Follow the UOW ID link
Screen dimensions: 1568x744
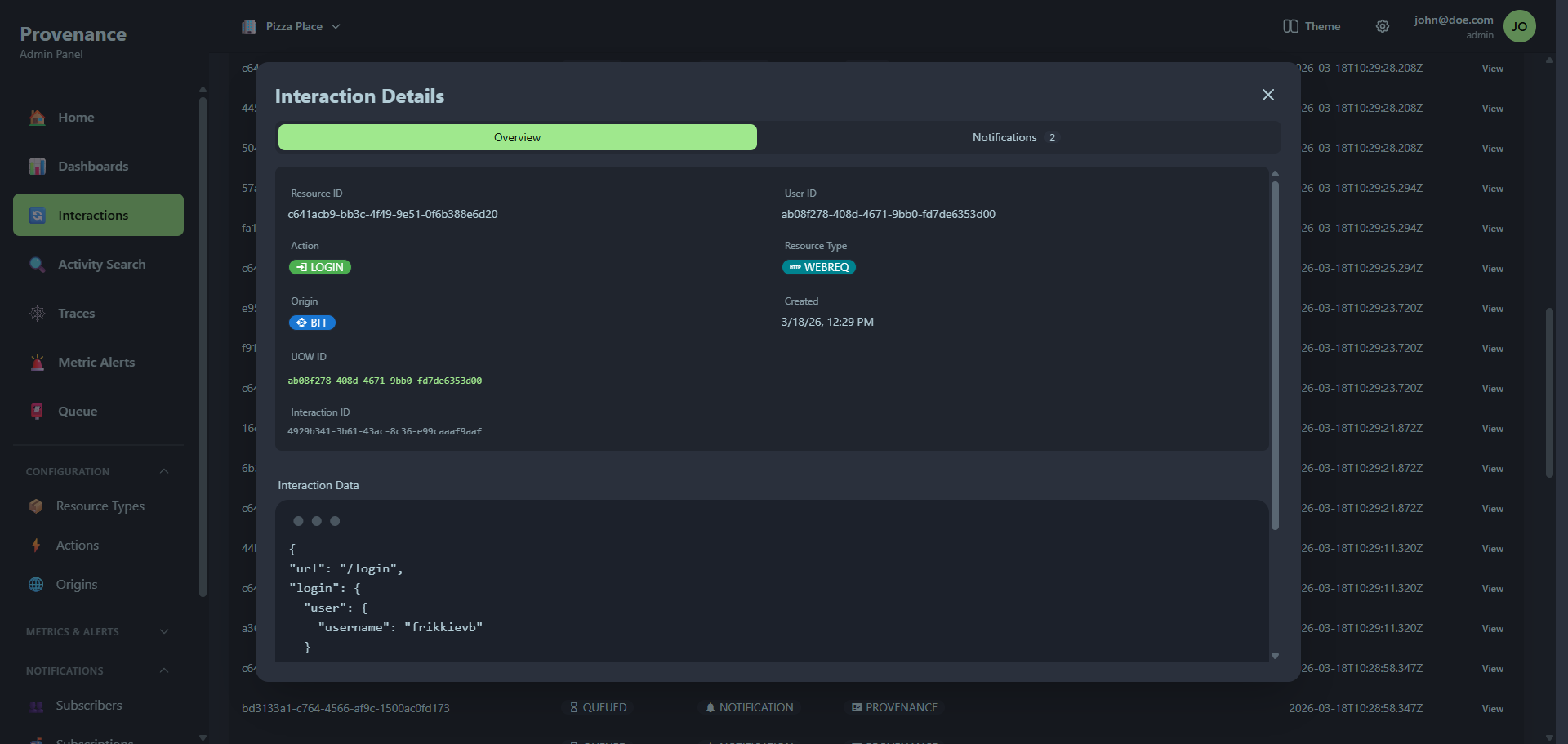[x=385, y=381]
